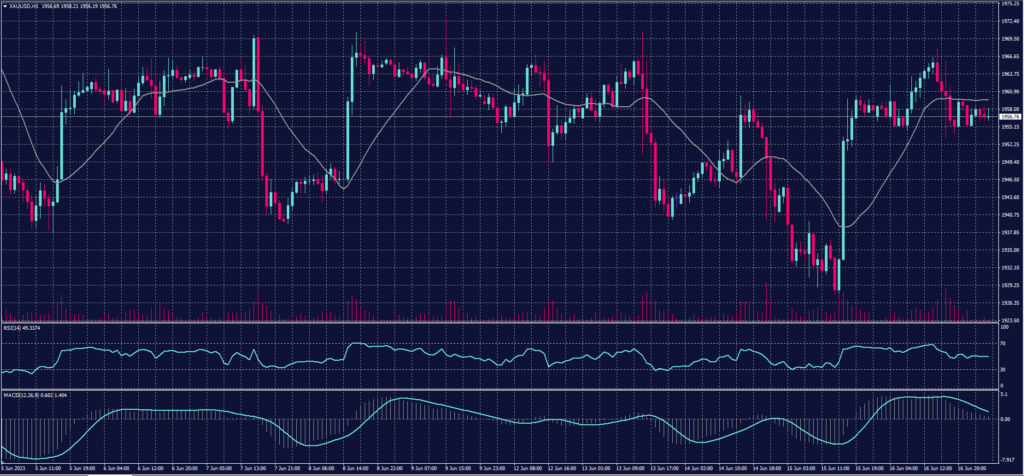The width and height of the screenshot is (1024, 476).
Task: Click the 16 Jun 20:00 time label
Action: point(976,467)
